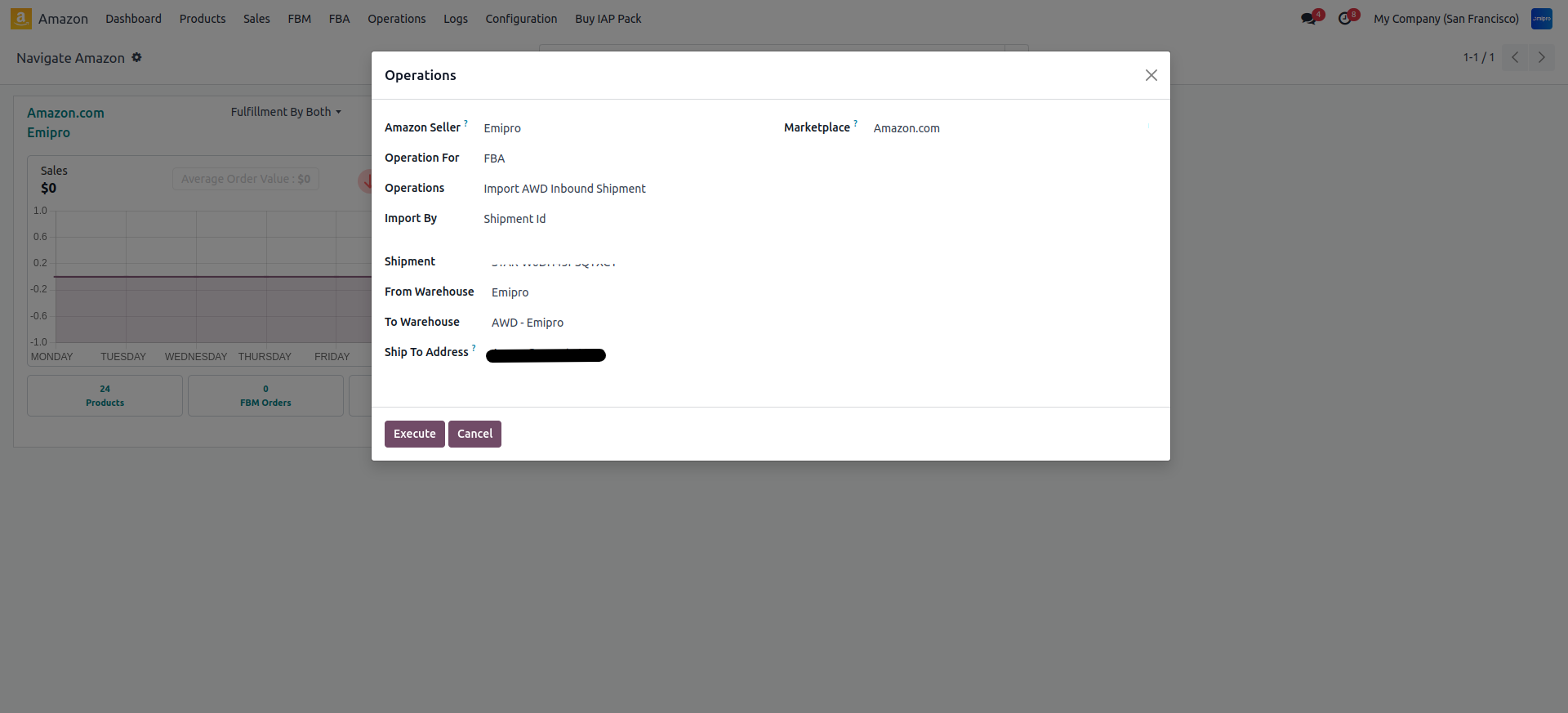Image resolution: width=1568 pixels, height=713 pixels.
Task: Click the Amazon app logo icon
Action: pyautogui.click(x=21, y=18)
